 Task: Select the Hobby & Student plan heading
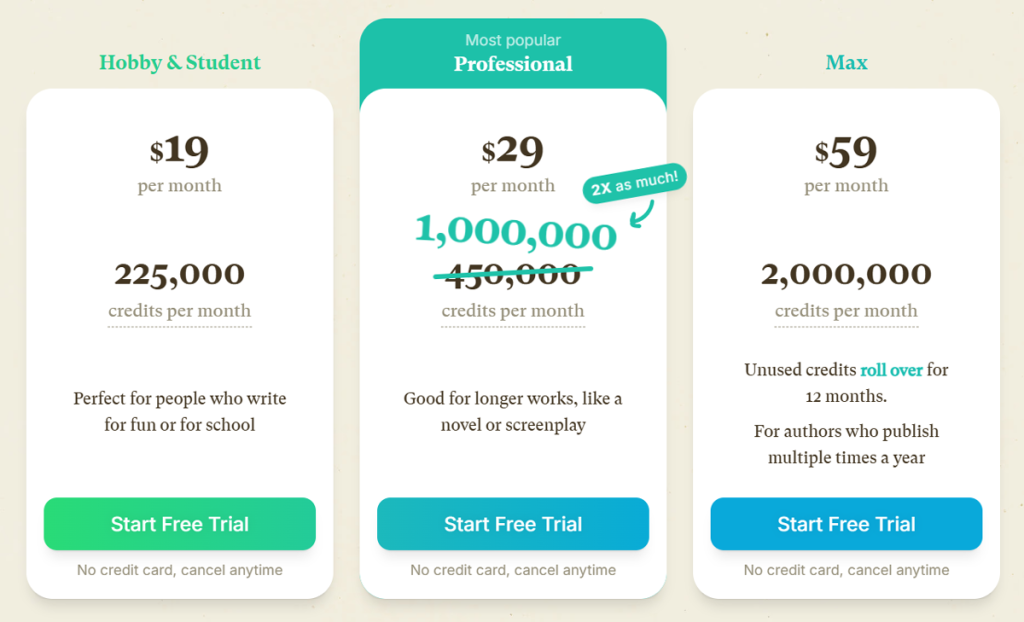179,62
